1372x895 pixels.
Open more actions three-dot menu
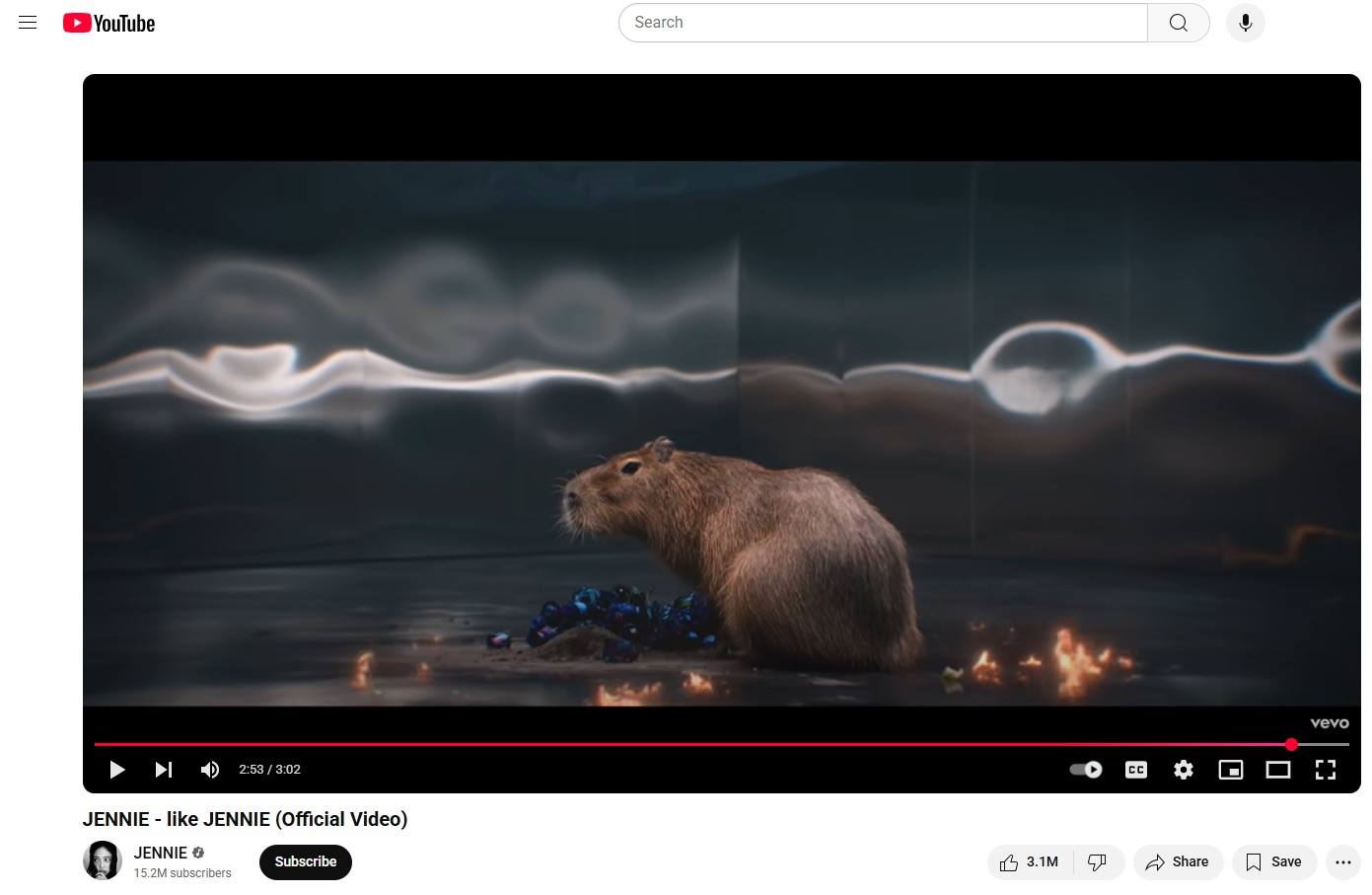click(x=1342, y=862)
